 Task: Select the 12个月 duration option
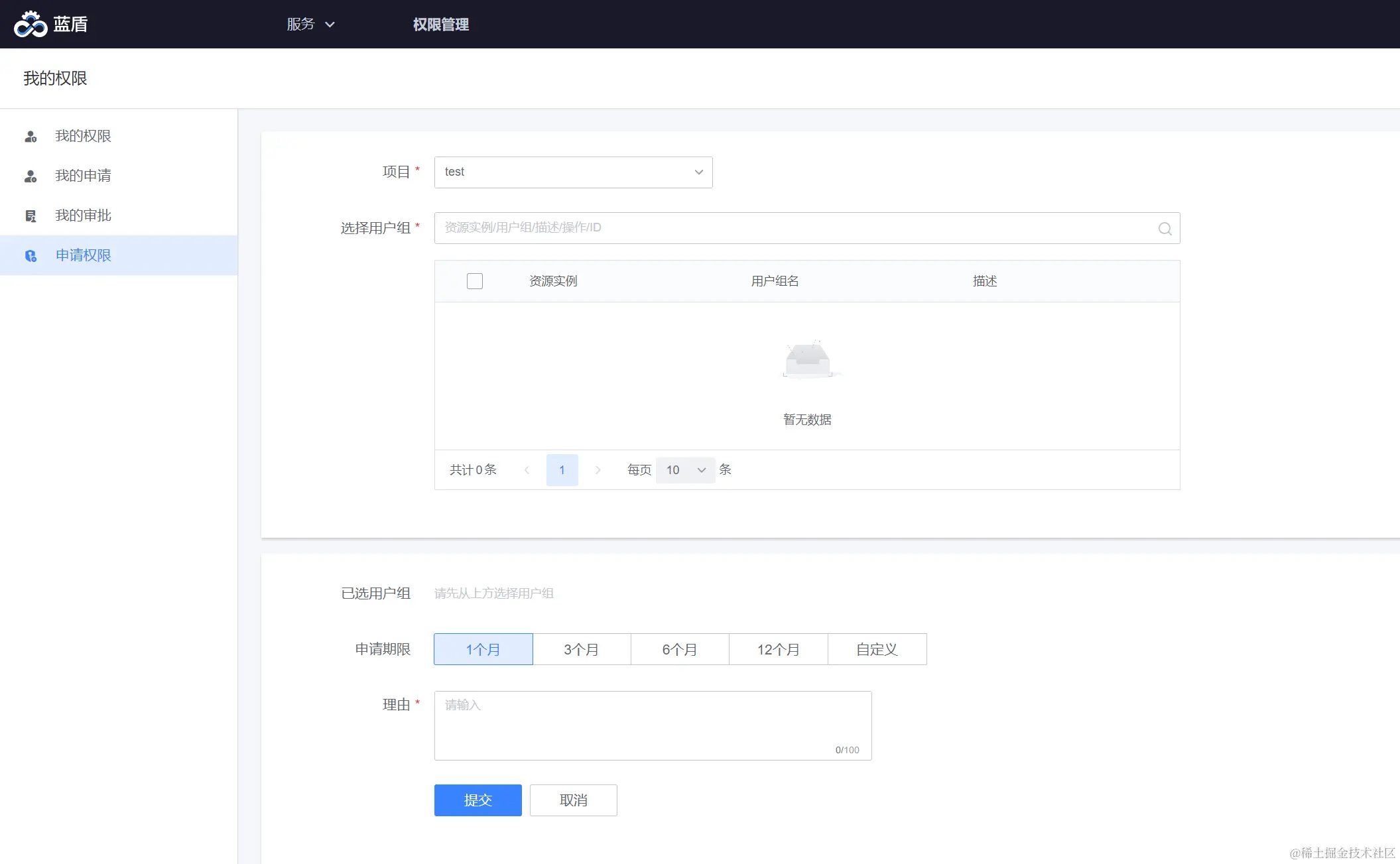point(778,649)
